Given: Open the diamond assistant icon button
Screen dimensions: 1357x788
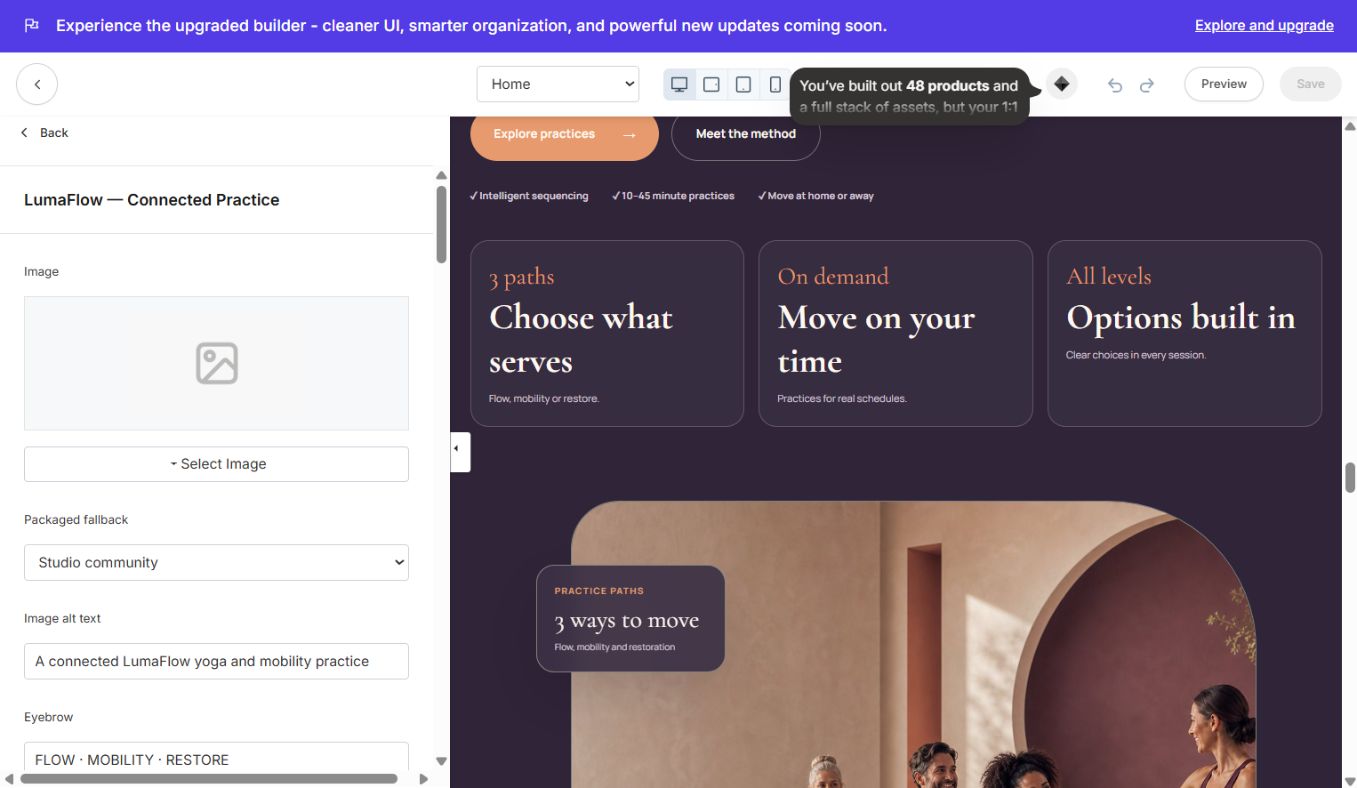Looking at the screenshot, I should 1062,84.
